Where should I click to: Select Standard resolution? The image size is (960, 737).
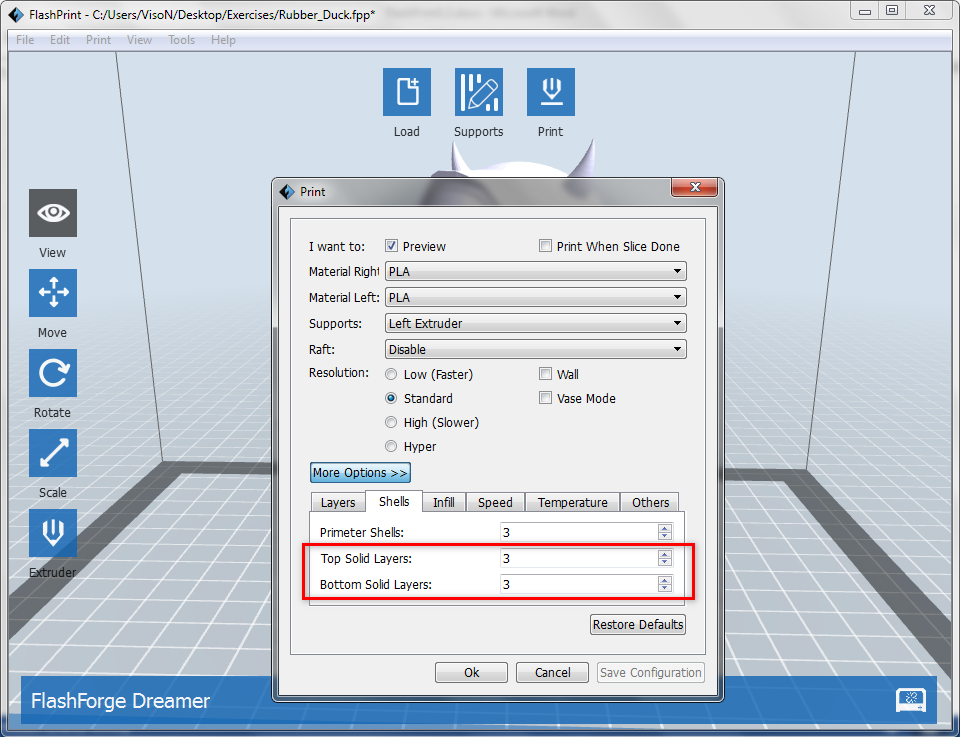(x=391, y=398)
